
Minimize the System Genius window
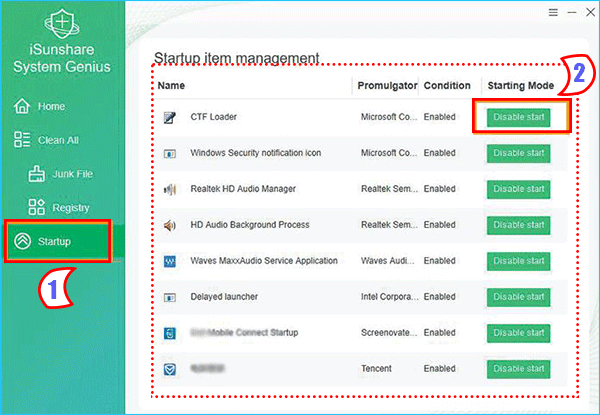point(572,13)
